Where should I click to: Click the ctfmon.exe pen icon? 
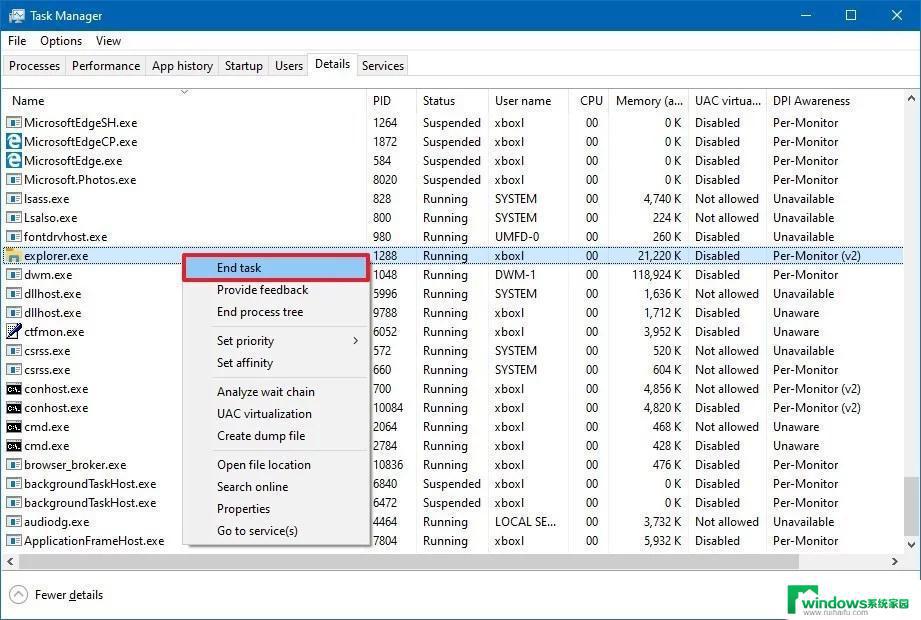[14, 332]
